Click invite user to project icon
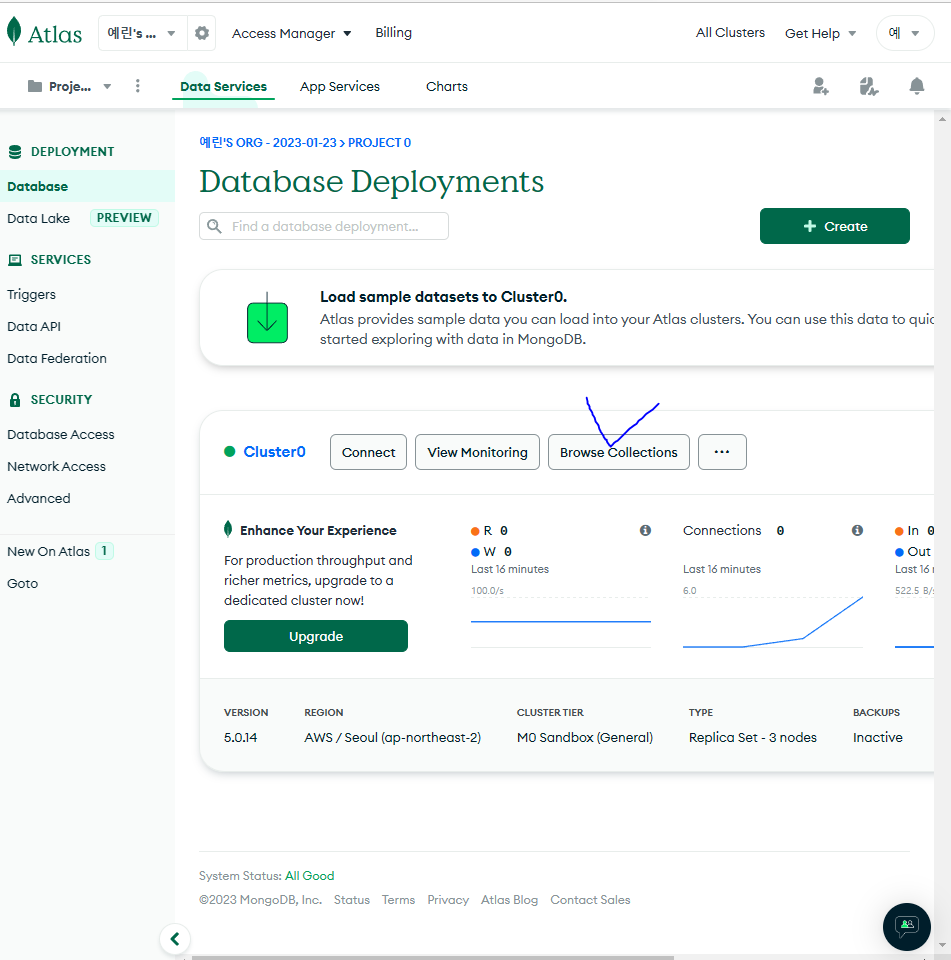The height and width of the screenshot is (960, 951). tap(821, 86)
